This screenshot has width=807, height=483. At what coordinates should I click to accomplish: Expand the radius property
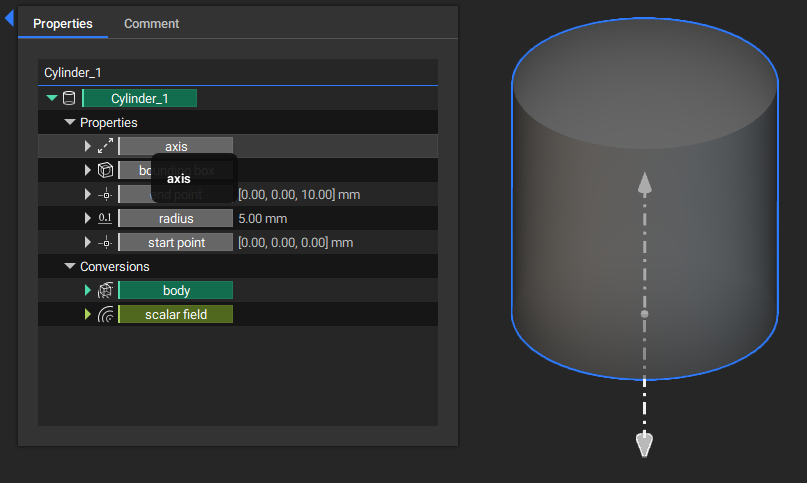[88, 218]
